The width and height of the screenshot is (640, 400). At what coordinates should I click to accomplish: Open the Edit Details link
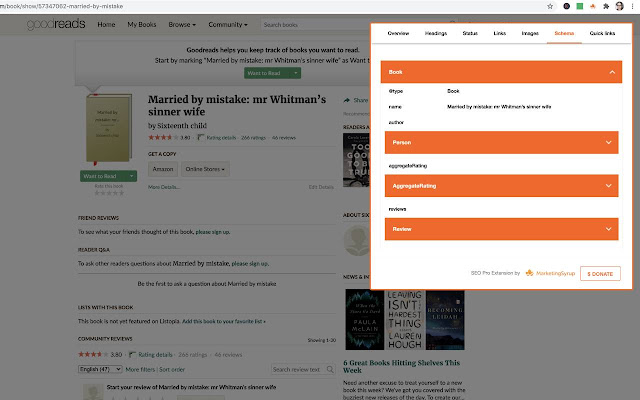(x=321, y=187)
